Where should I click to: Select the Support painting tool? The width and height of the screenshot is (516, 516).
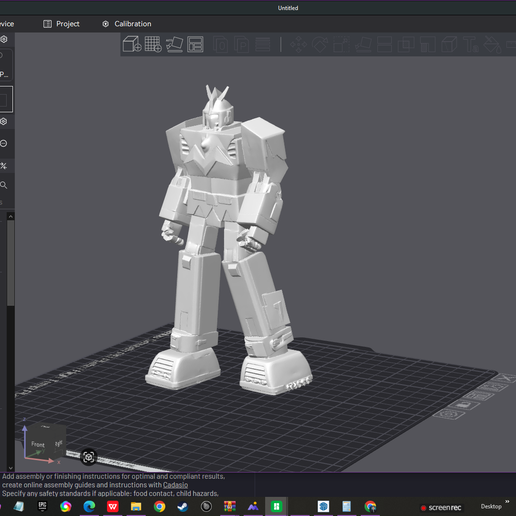pos(428,44)
